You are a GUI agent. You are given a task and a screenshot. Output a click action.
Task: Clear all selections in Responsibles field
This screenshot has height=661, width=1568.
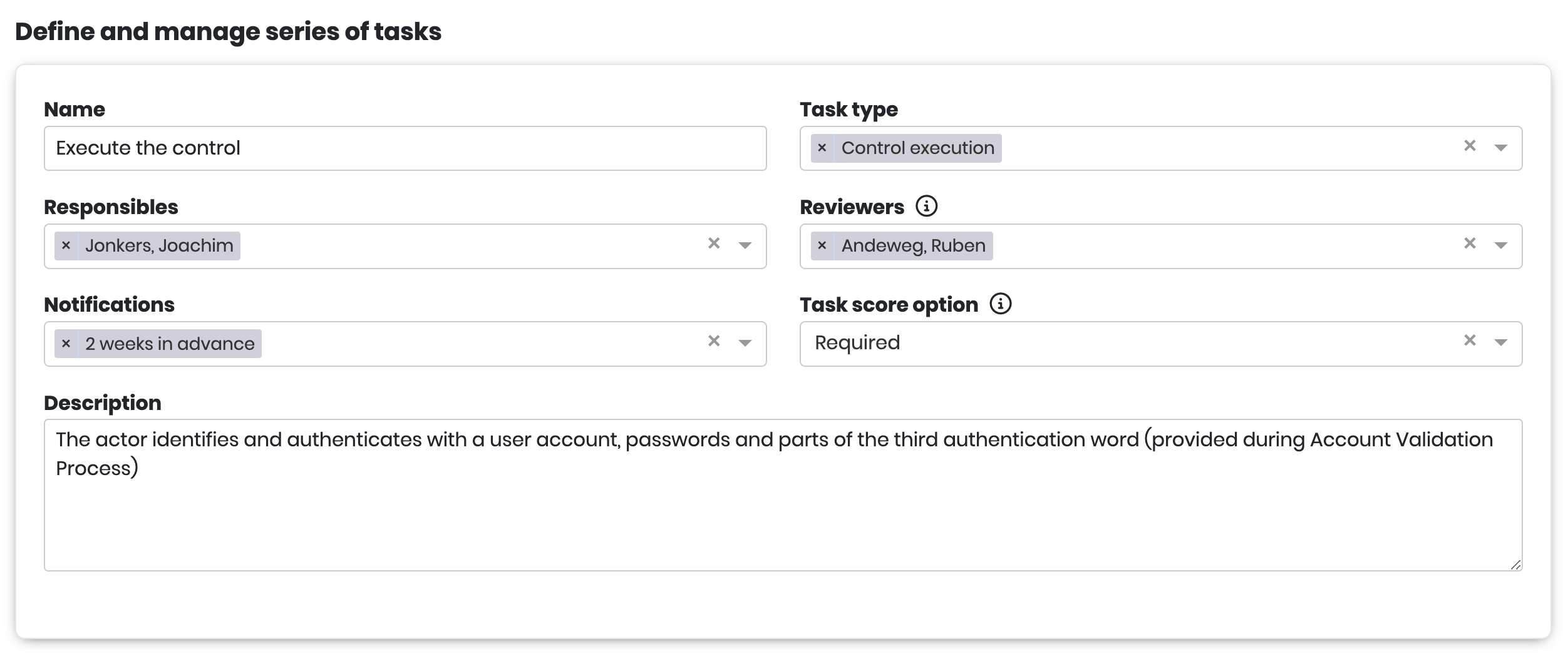click(714, 243)
